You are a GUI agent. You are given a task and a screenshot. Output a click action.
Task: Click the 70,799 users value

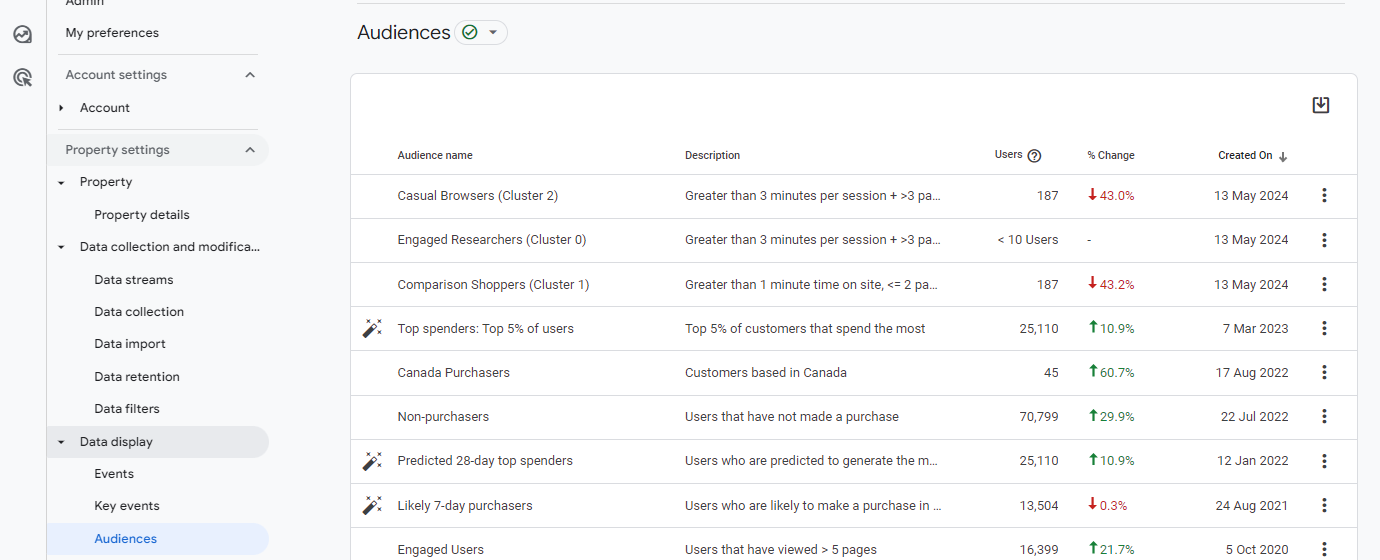[1039, 417]
